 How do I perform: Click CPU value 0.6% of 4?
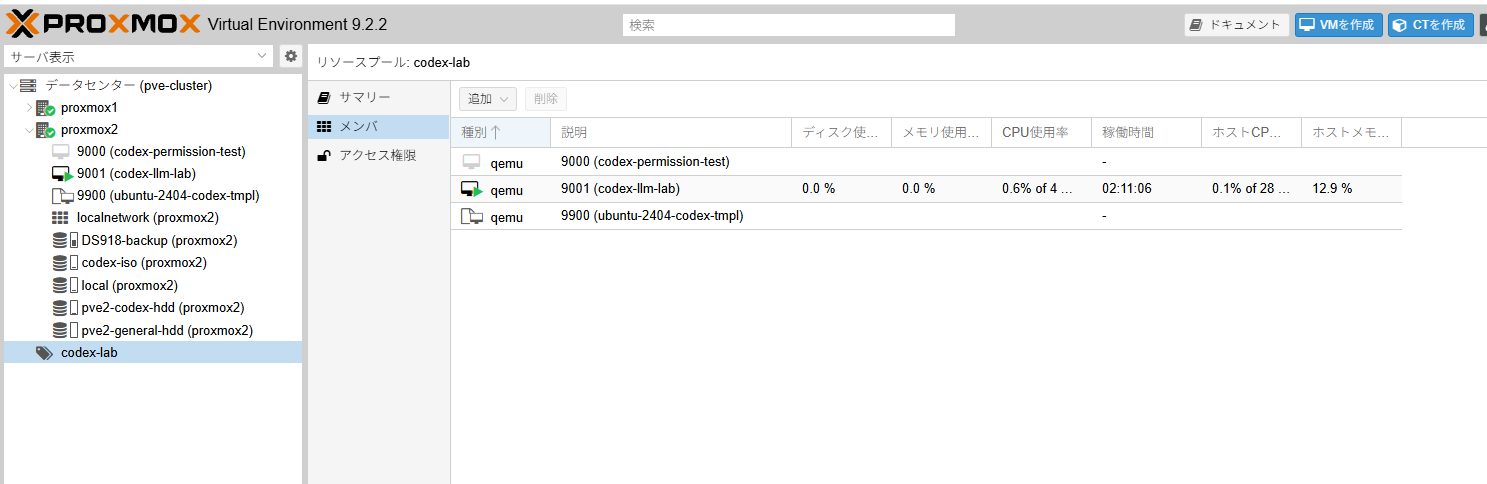tap(1037, 189)
